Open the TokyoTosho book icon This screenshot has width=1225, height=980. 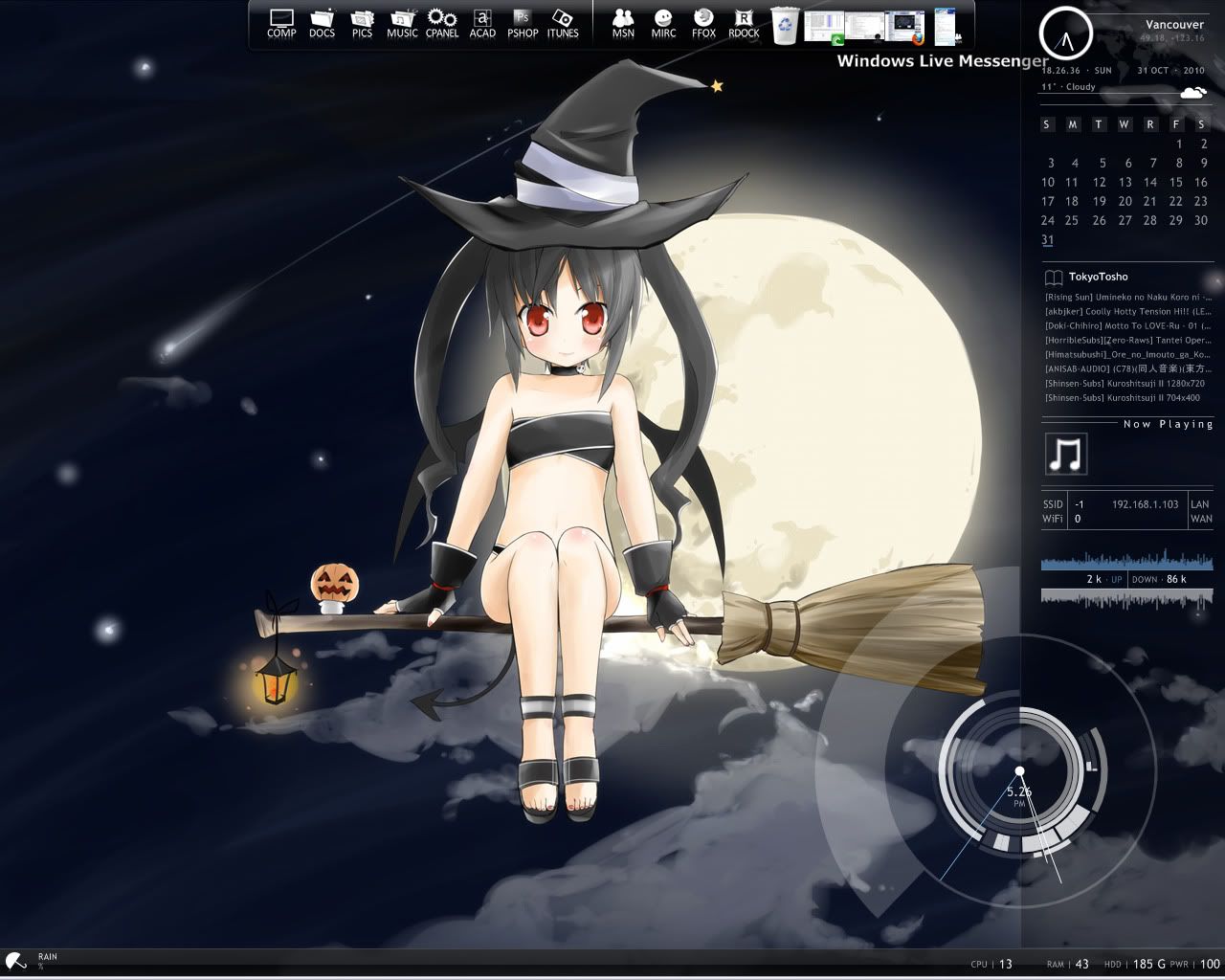pos(1053,278)
